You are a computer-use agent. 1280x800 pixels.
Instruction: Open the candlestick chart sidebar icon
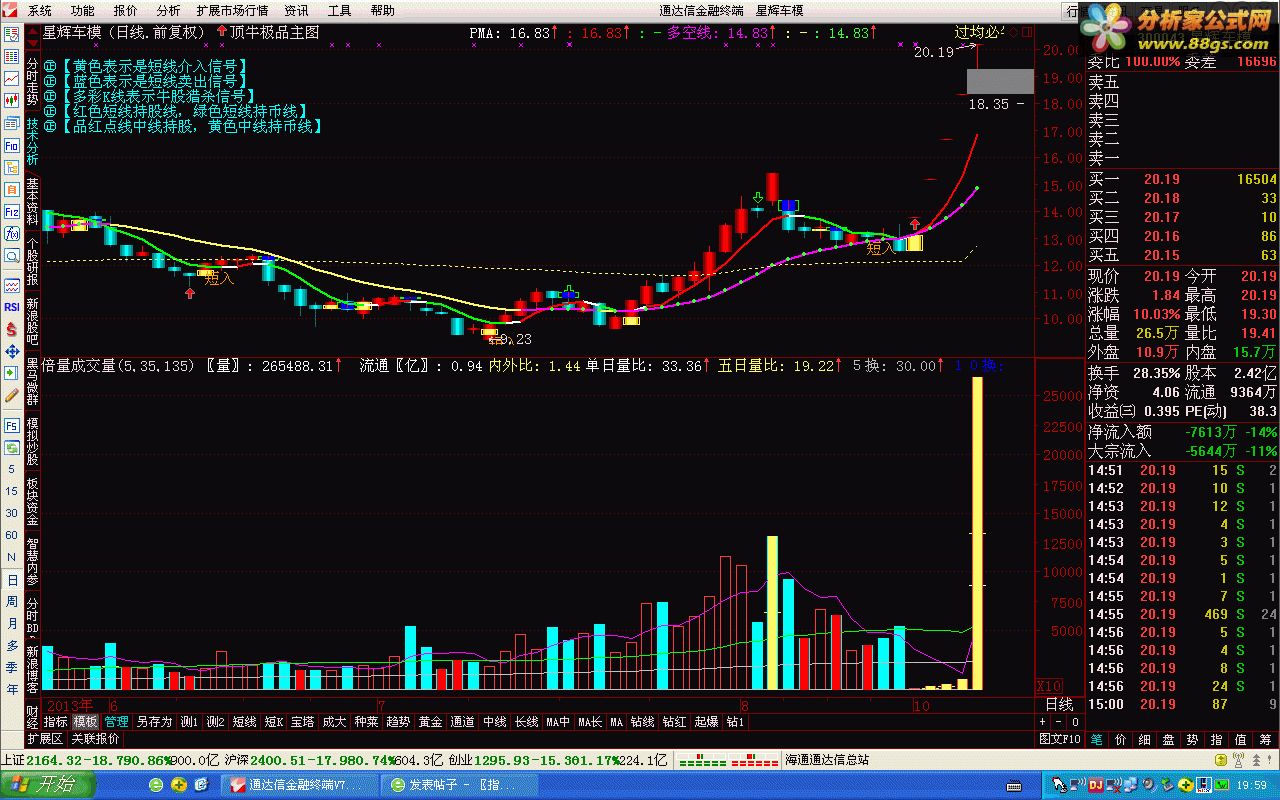click(x=11, y=100)
